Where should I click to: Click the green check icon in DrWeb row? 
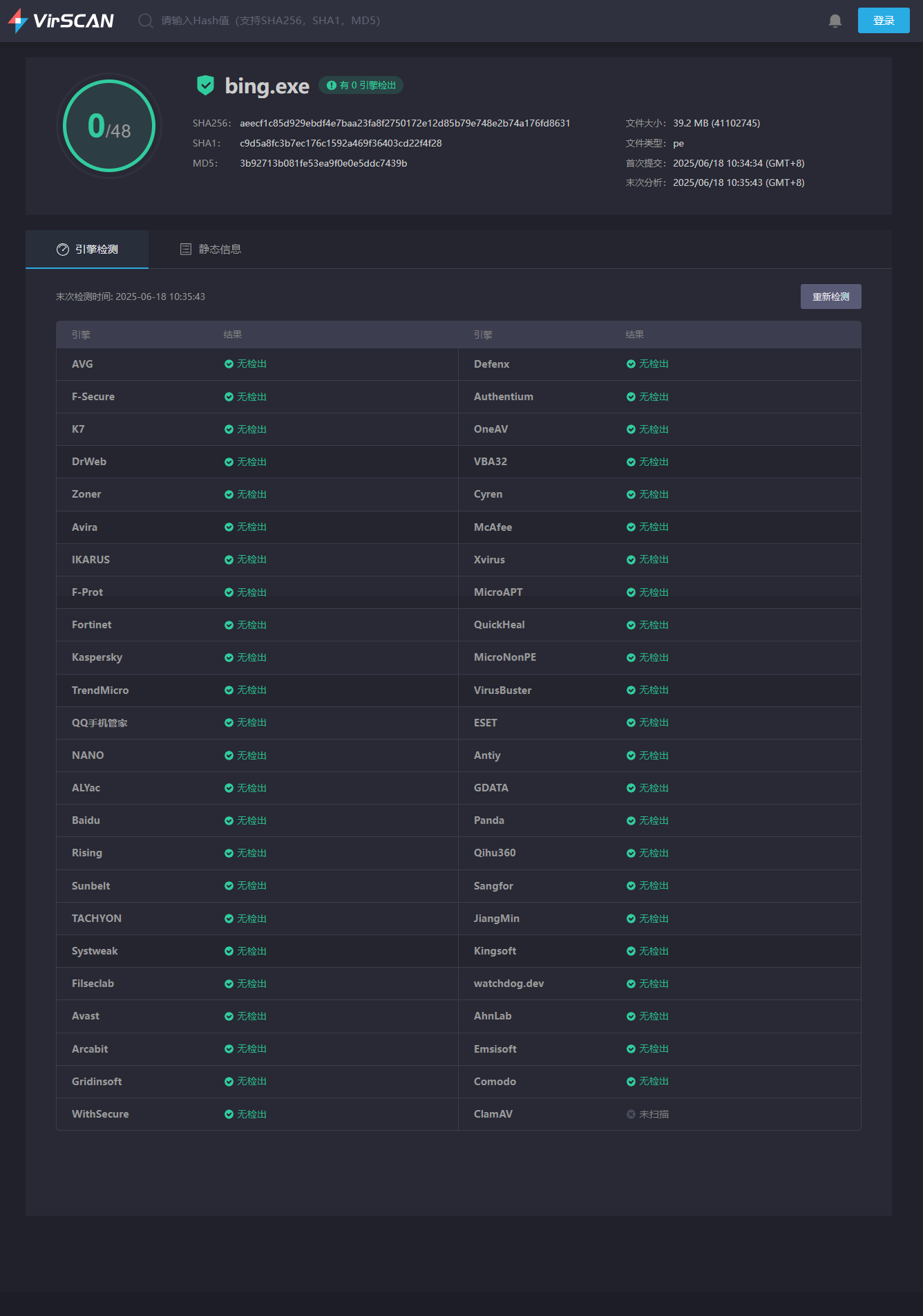[x=229, y=462]
